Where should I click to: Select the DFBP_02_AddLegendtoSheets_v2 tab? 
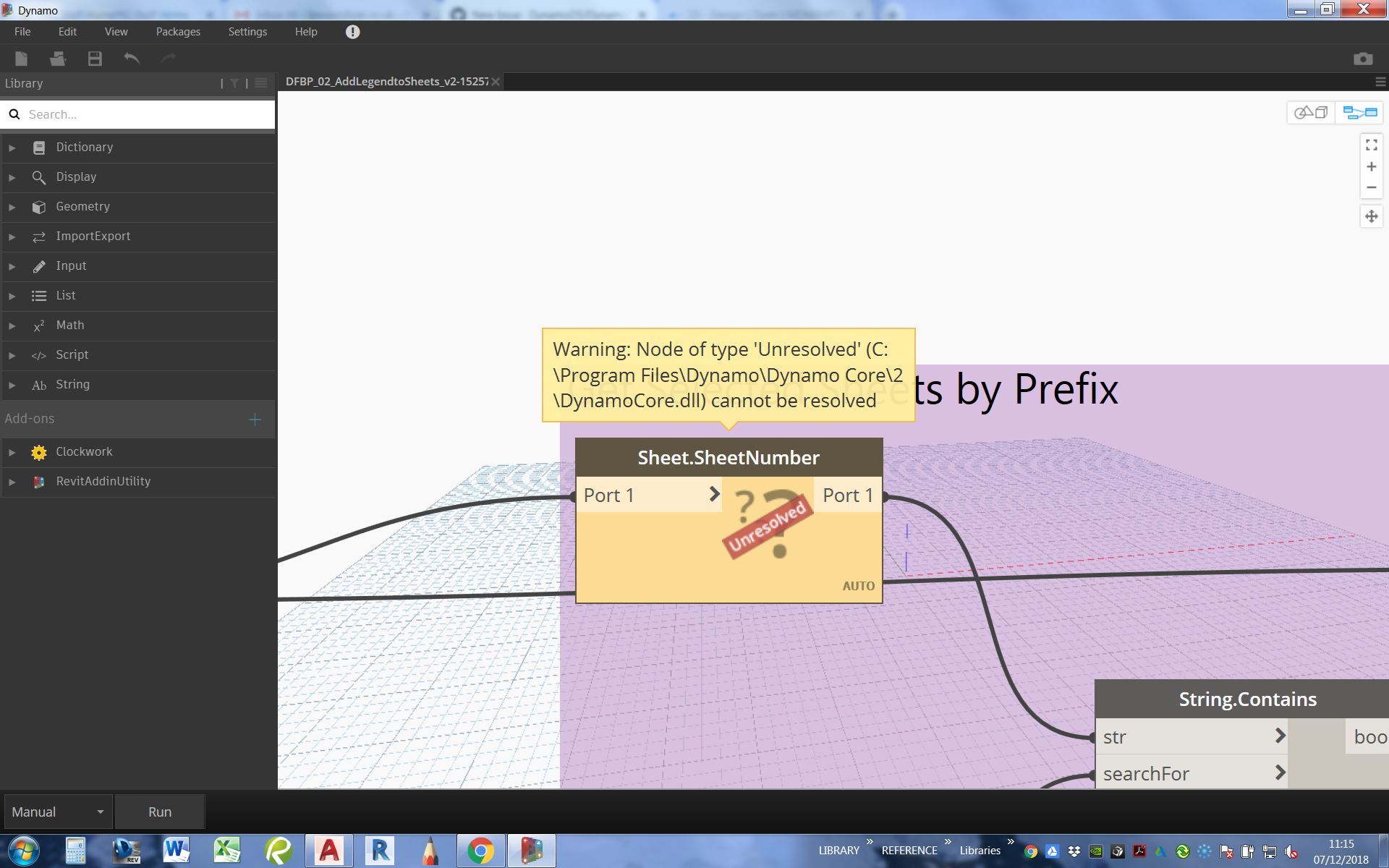387,81
